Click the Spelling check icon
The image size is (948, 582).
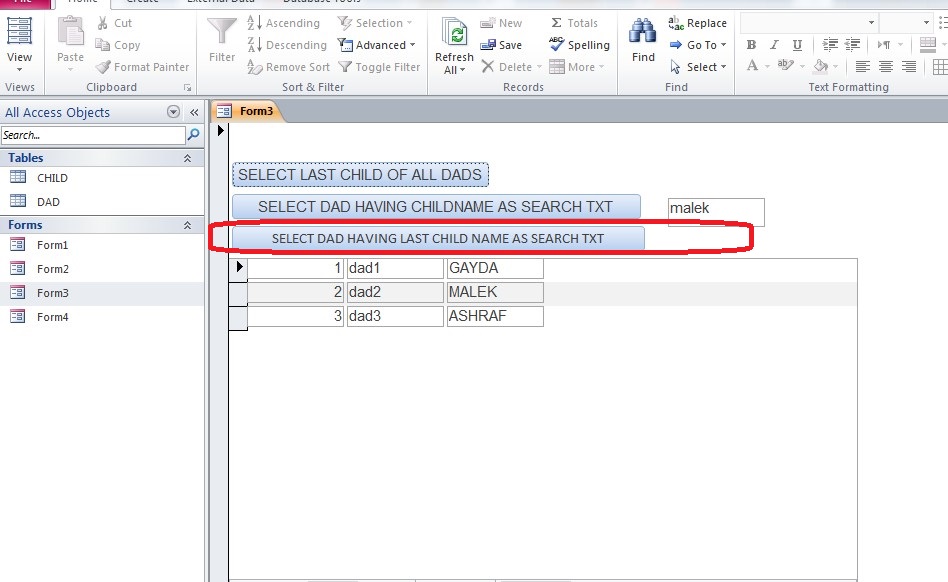[557, 45]
